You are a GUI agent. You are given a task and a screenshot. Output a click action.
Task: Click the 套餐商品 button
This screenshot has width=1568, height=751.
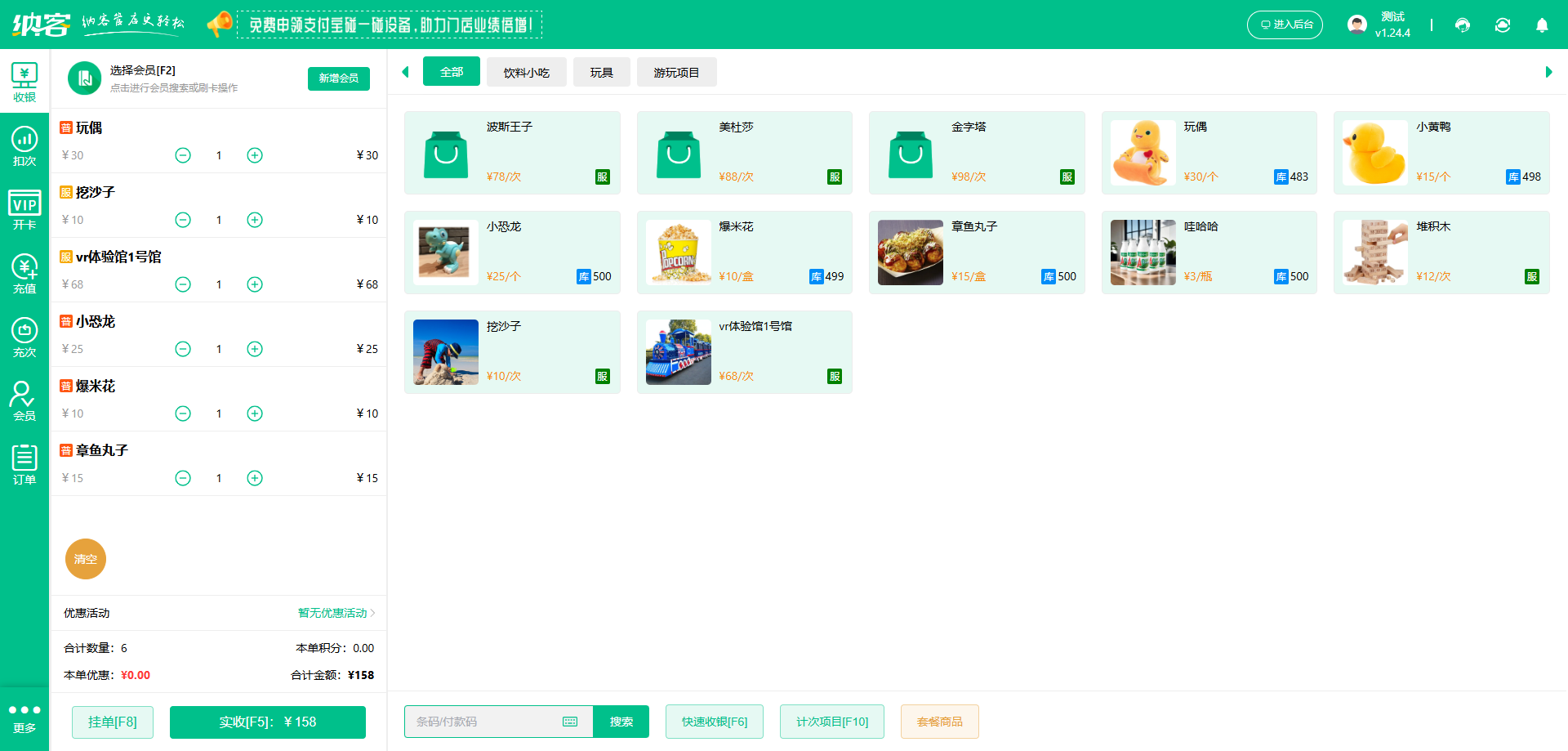click(940, 722)
